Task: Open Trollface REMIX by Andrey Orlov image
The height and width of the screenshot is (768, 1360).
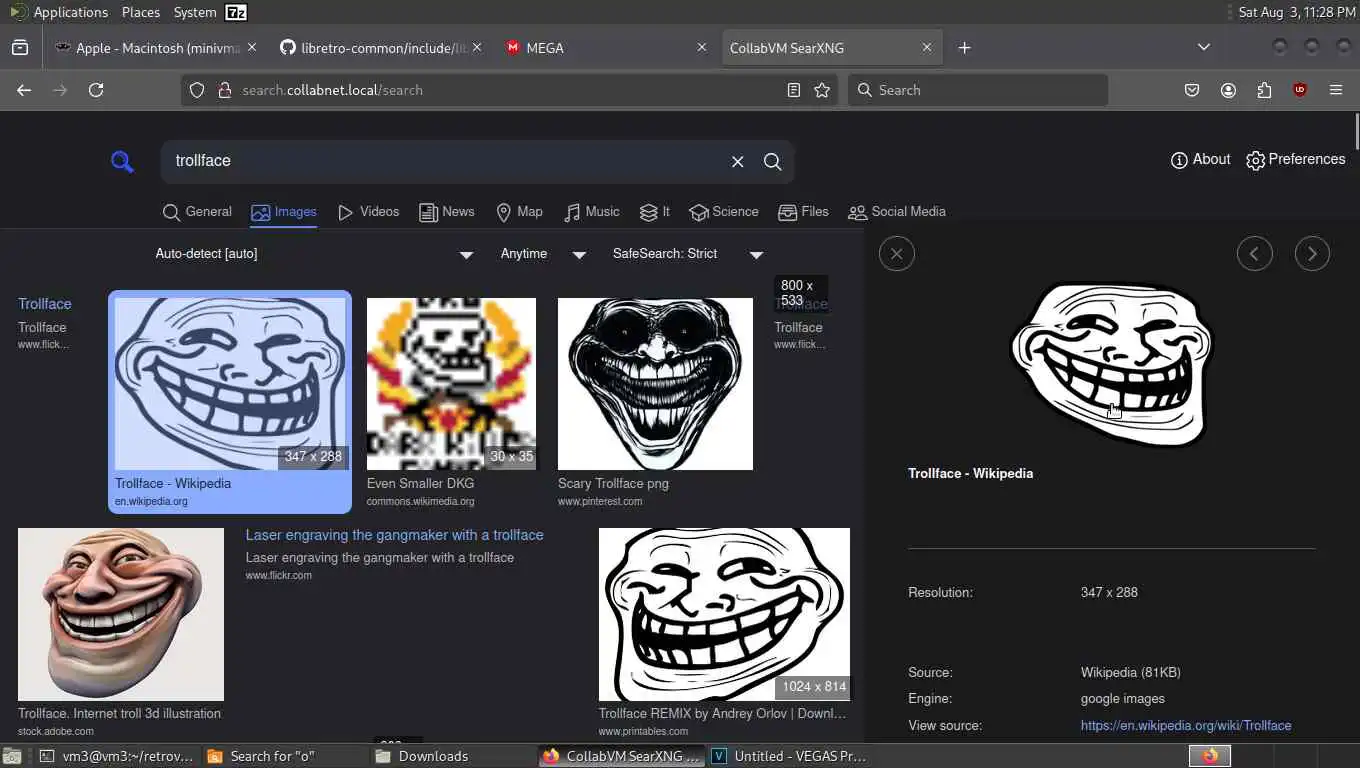Action: pyautogui.click(x=724, y=614)
